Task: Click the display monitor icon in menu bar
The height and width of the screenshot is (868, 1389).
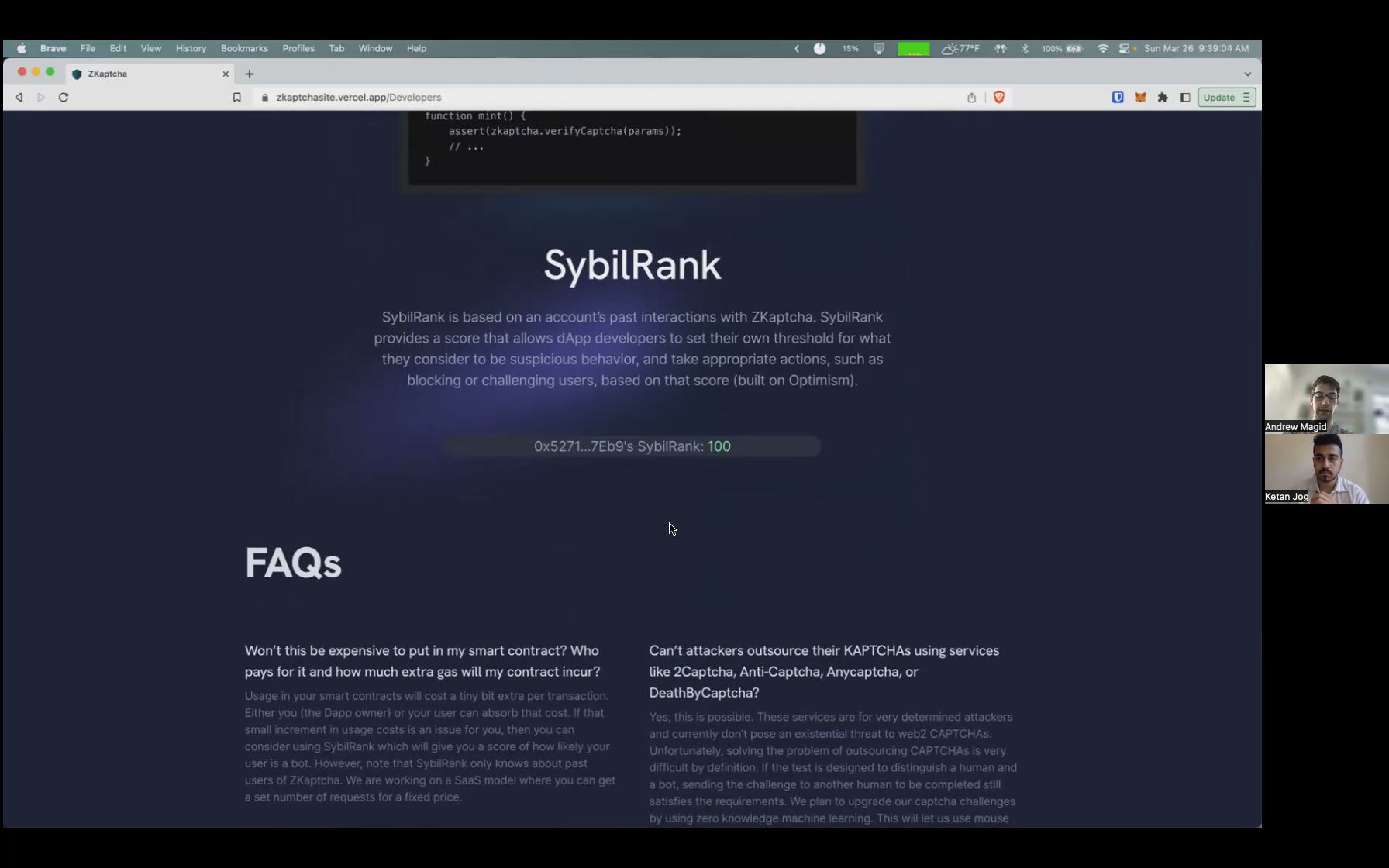Action: [879, 48]
